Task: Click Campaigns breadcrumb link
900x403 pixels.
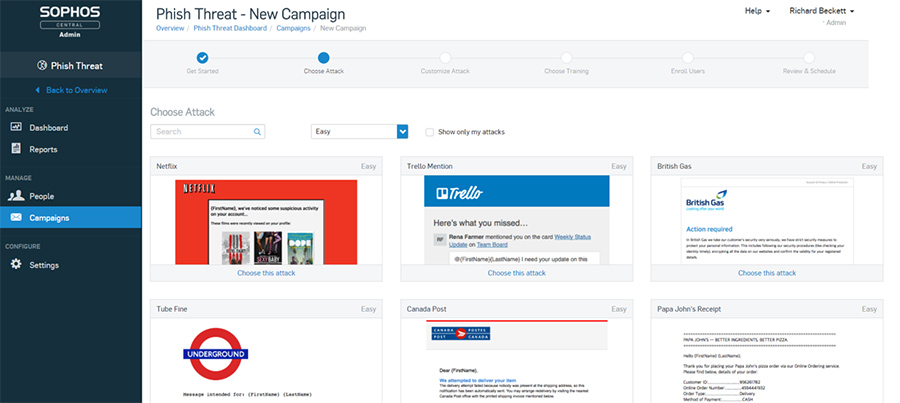Action: (x=293, y=28)
